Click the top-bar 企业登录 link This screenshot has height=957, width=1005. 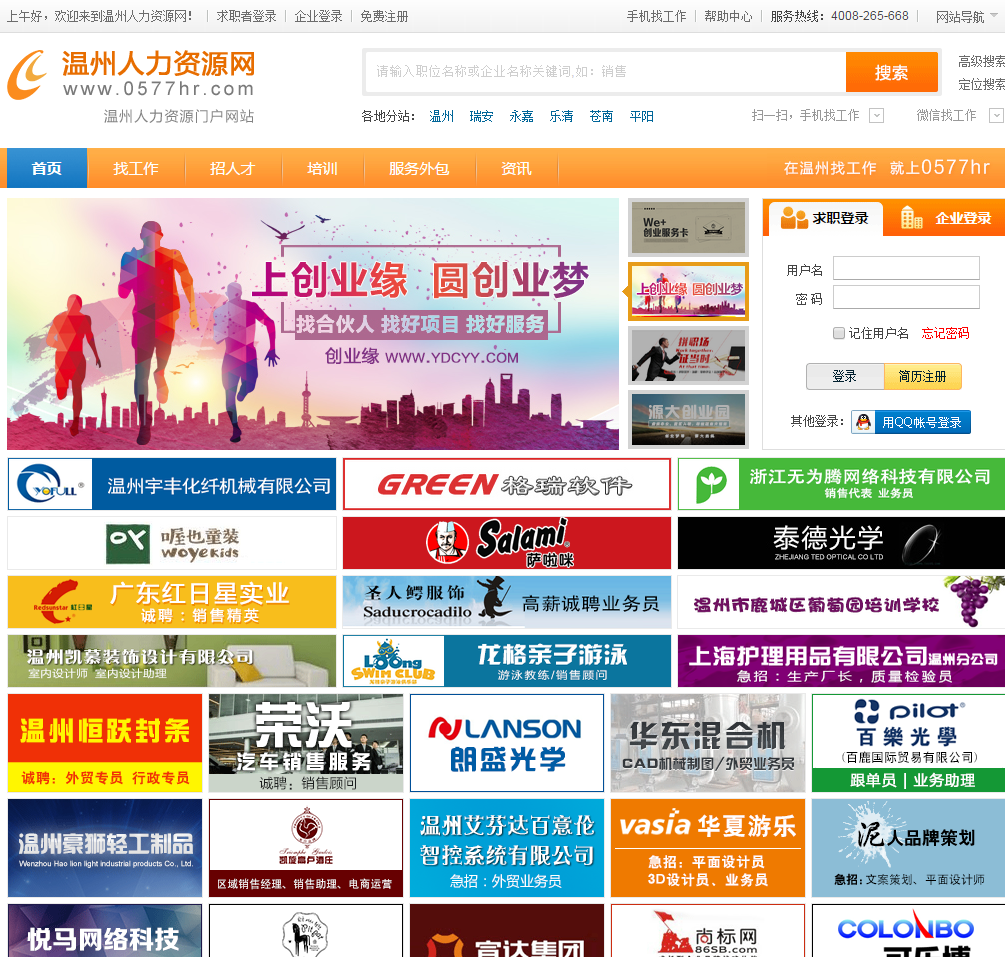[319, 17]
